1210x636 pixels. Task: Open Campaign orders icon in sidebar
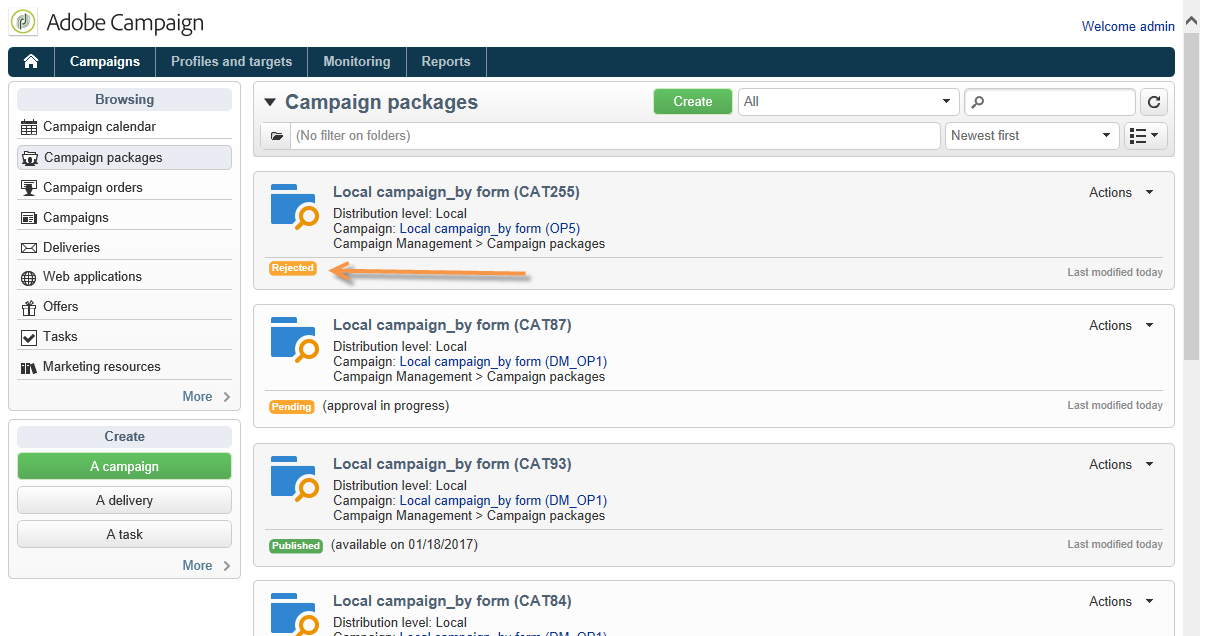tap(28, 187)
